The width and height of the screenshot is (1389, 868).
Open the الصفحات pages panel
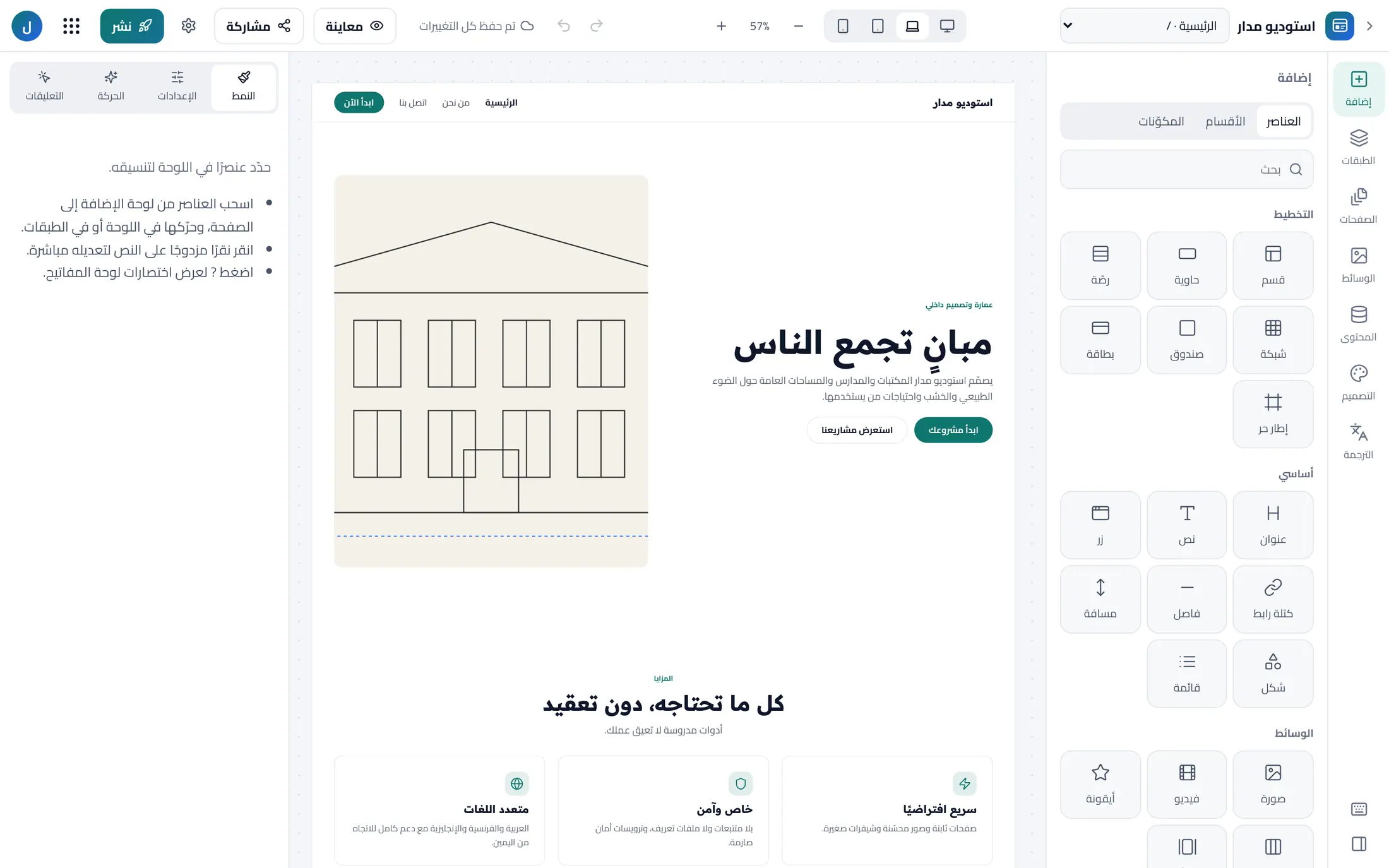coord(1358,206)
